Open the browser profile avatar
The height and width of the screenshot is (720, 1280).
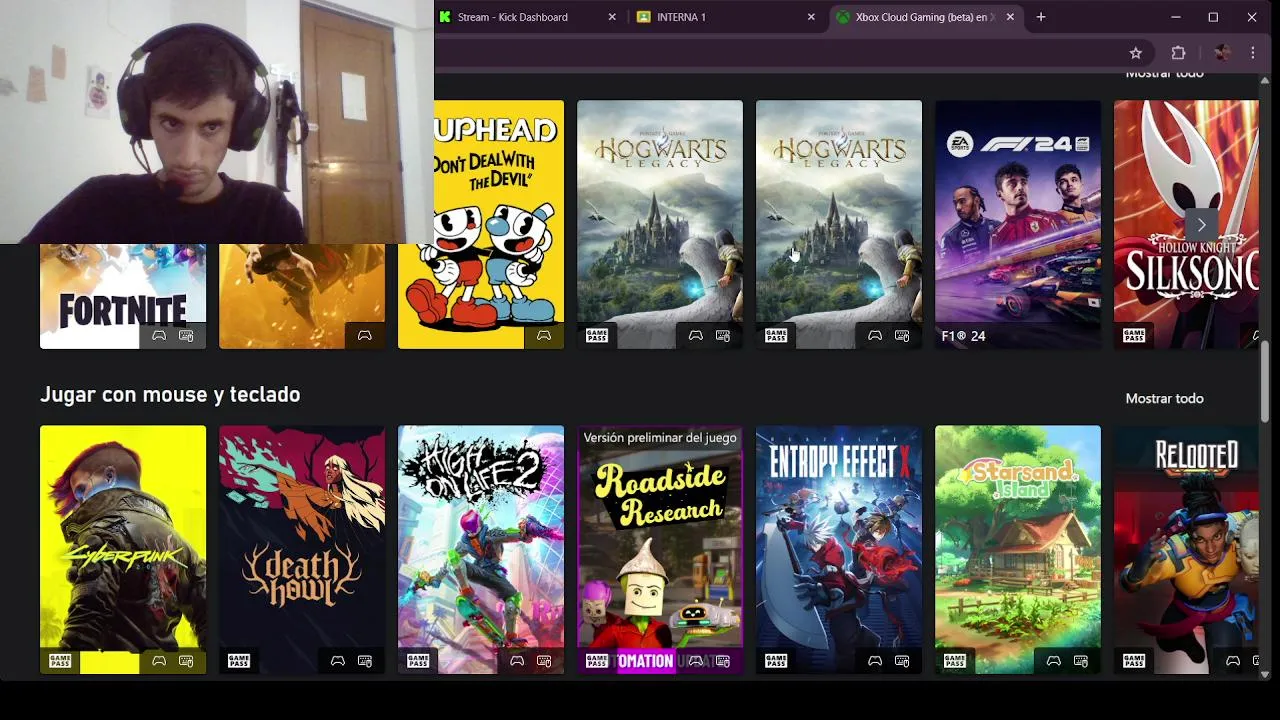[1221, 53]
